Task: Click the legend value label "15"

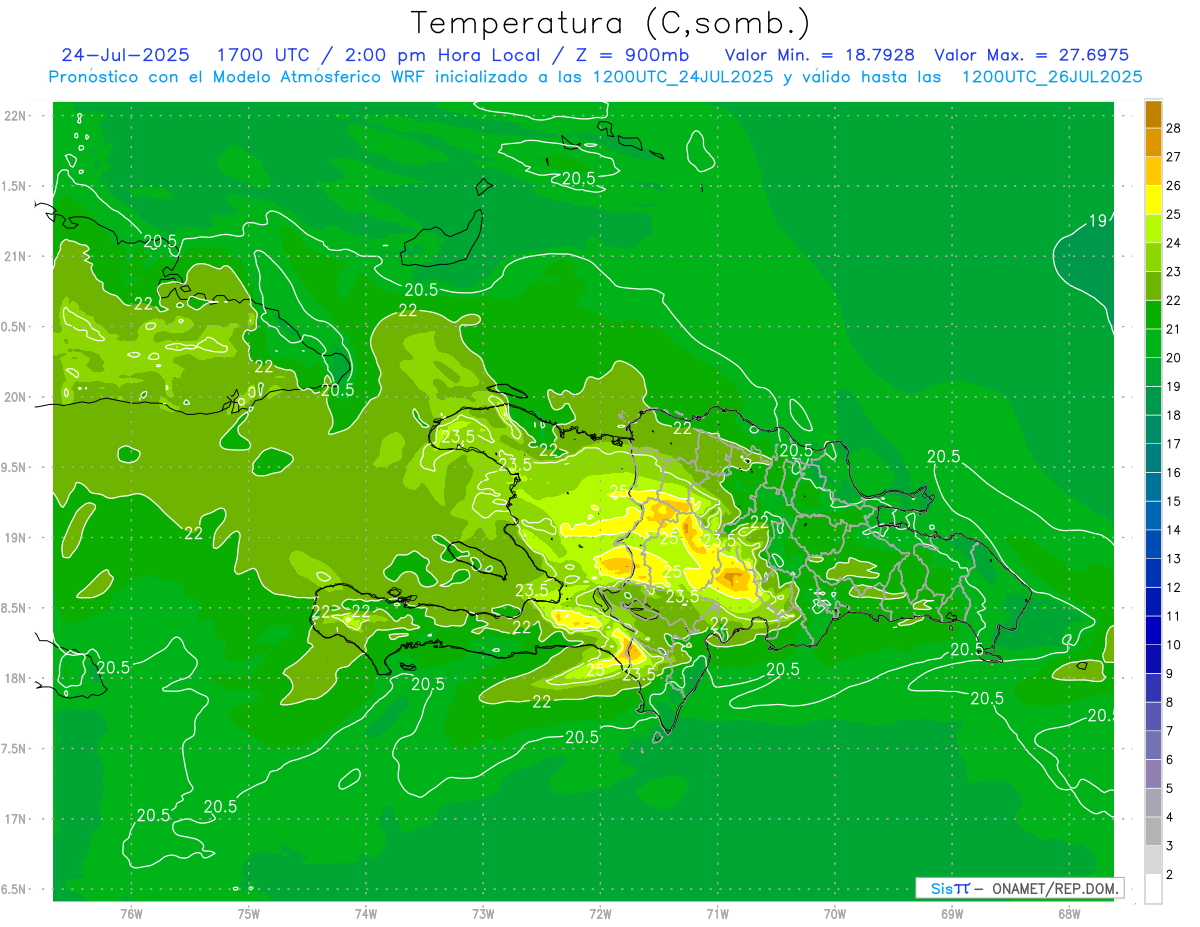Action: tap(1174, 501)
